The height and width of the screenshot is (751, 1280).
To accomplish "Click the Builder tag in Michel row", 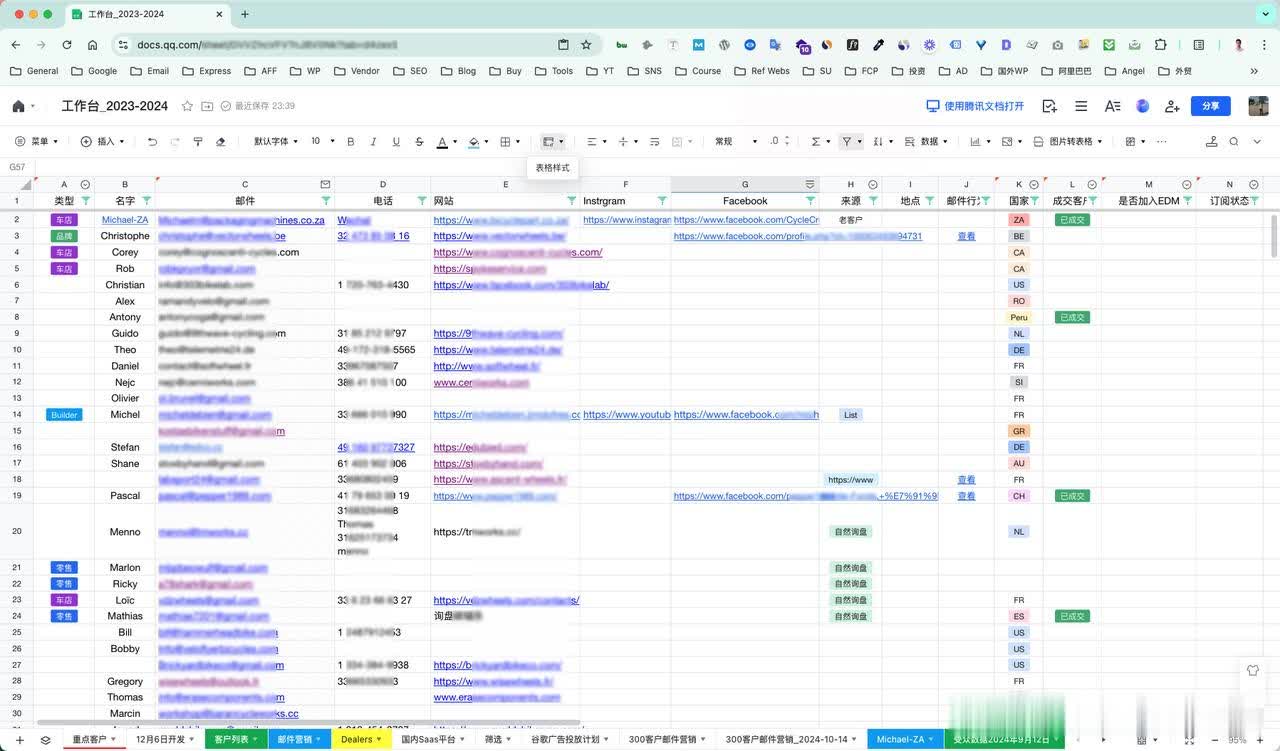I will tap(64, 415).
